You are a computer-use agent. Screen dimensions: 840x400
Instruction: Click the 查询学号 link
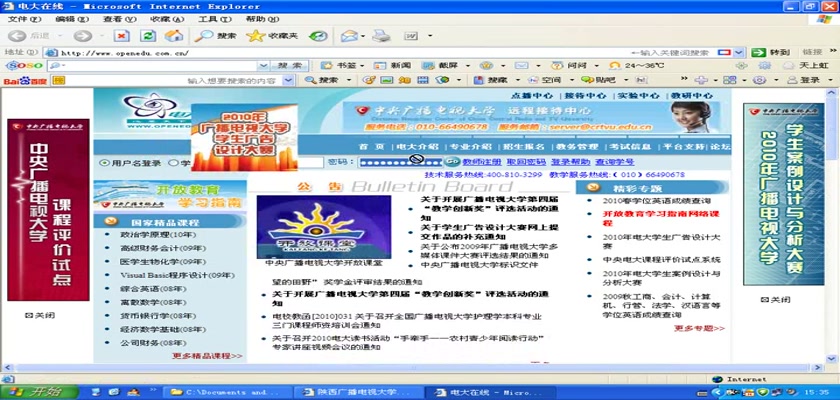(615, 162)
